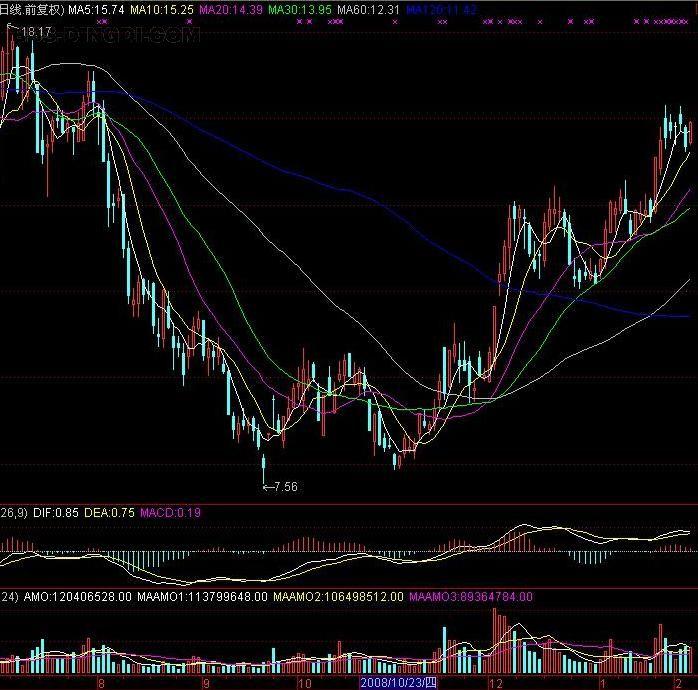Image resolution: width=698 pixels, height=690 pixels.
Task: Click month 10 on time axis
Action: (304, 682)
